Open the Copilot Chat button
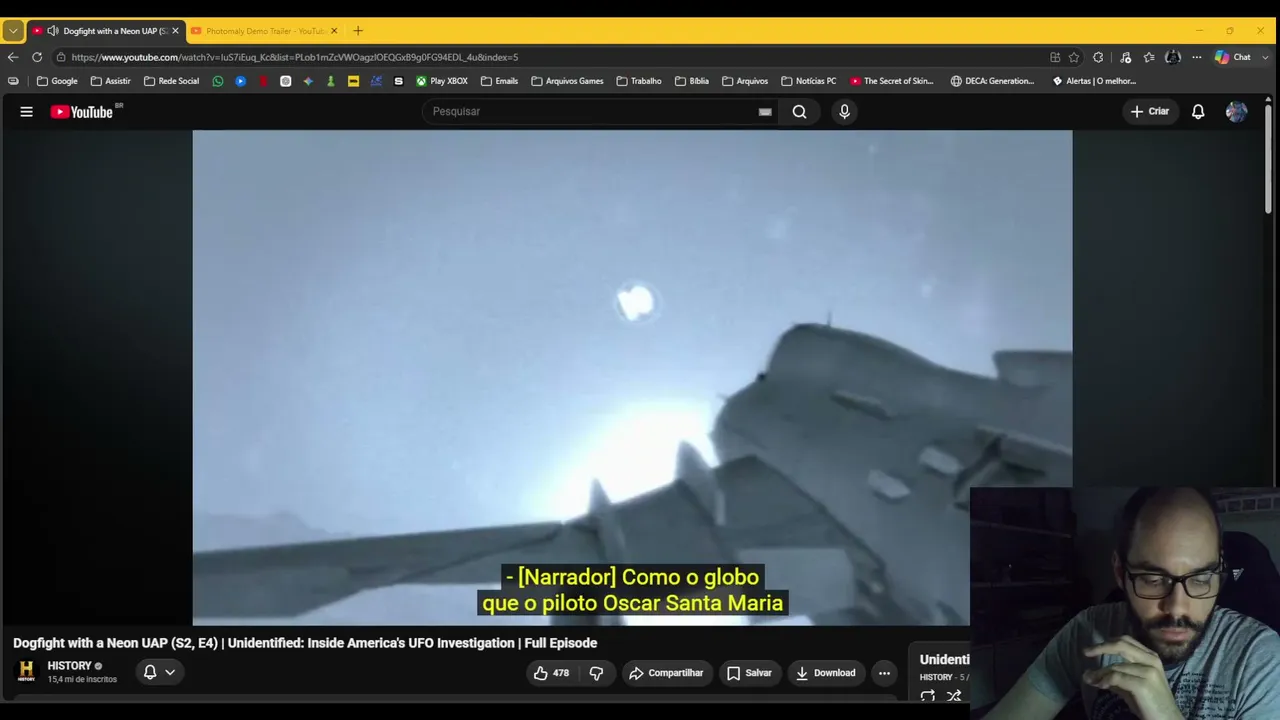The width and height of the screenshot is (1280, 720). 1233,57
